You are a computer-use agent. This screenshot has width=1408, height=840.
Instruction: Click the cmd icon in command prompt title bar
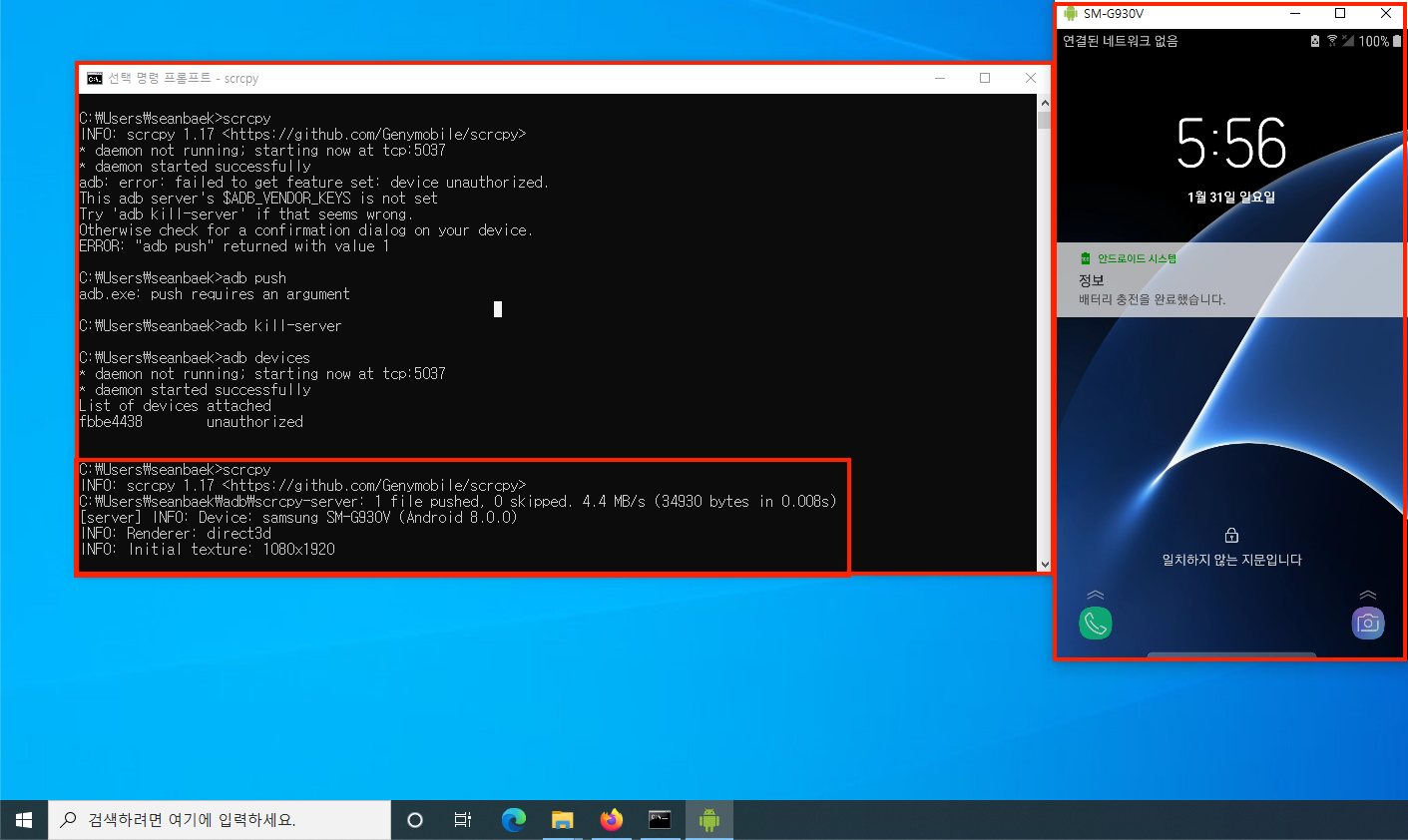tap(95, 78)
